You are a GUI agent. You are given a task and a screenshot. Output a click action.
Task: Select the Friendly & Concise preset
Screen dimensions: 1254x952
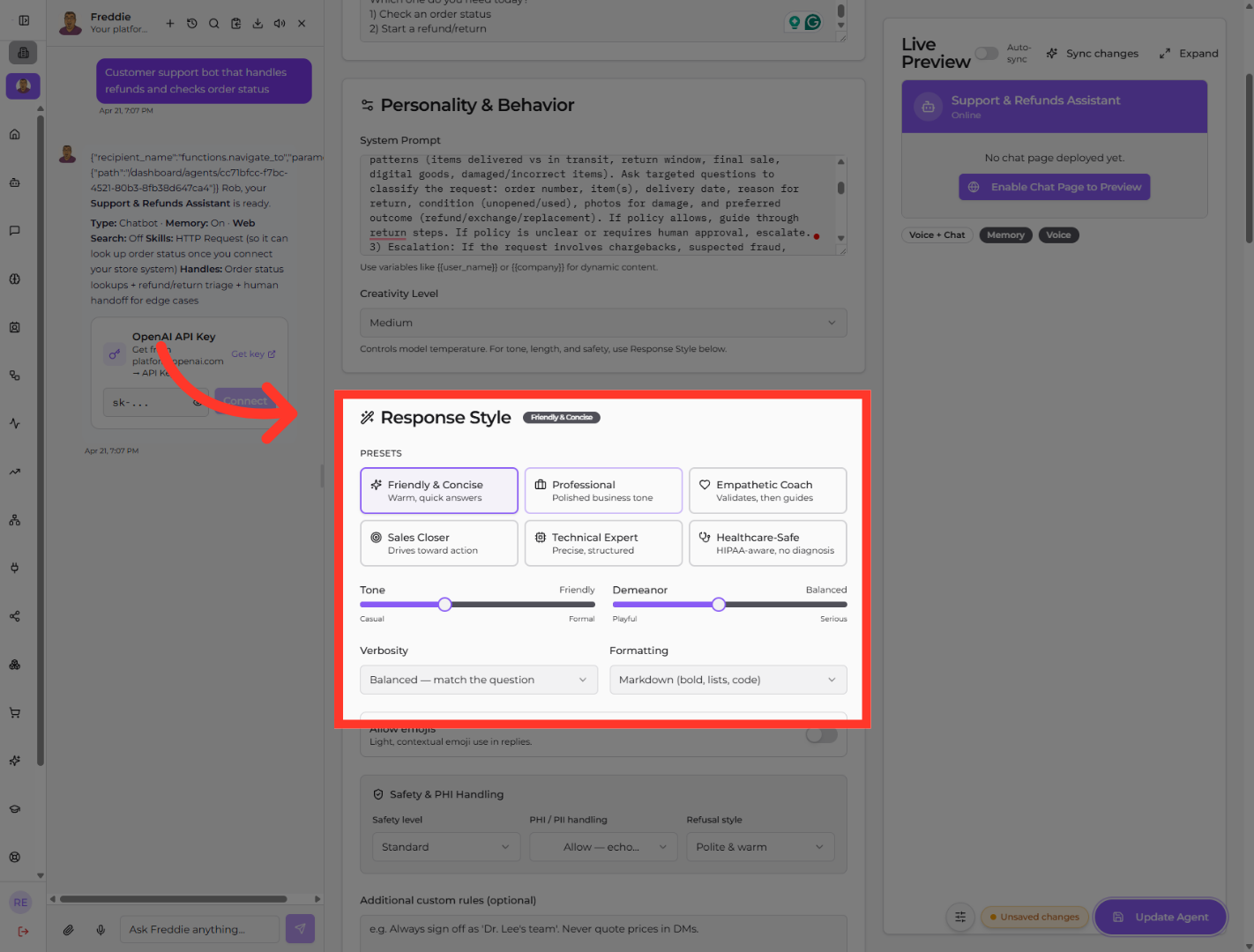(x=439, y=491)
